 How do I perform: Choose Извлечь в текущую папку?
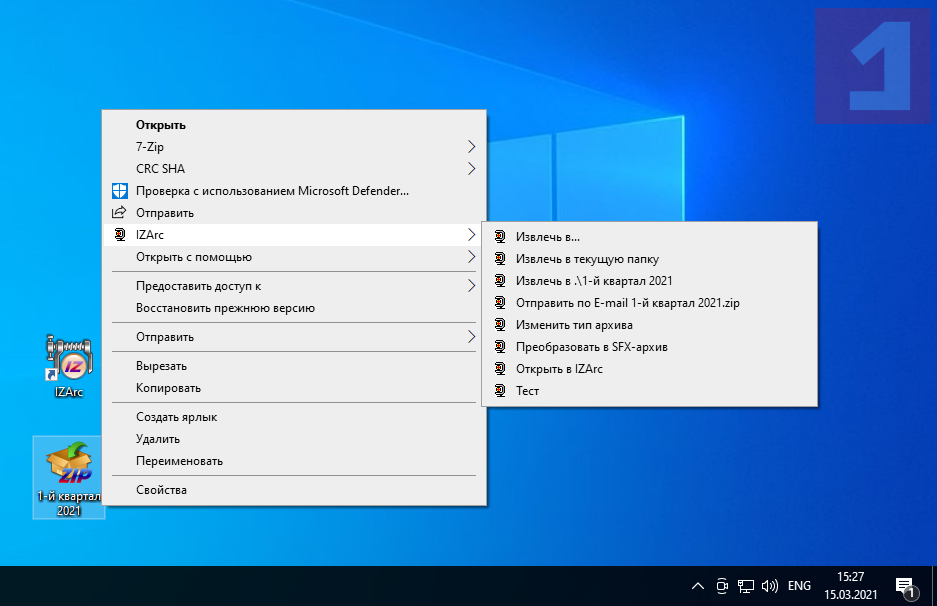587,259
